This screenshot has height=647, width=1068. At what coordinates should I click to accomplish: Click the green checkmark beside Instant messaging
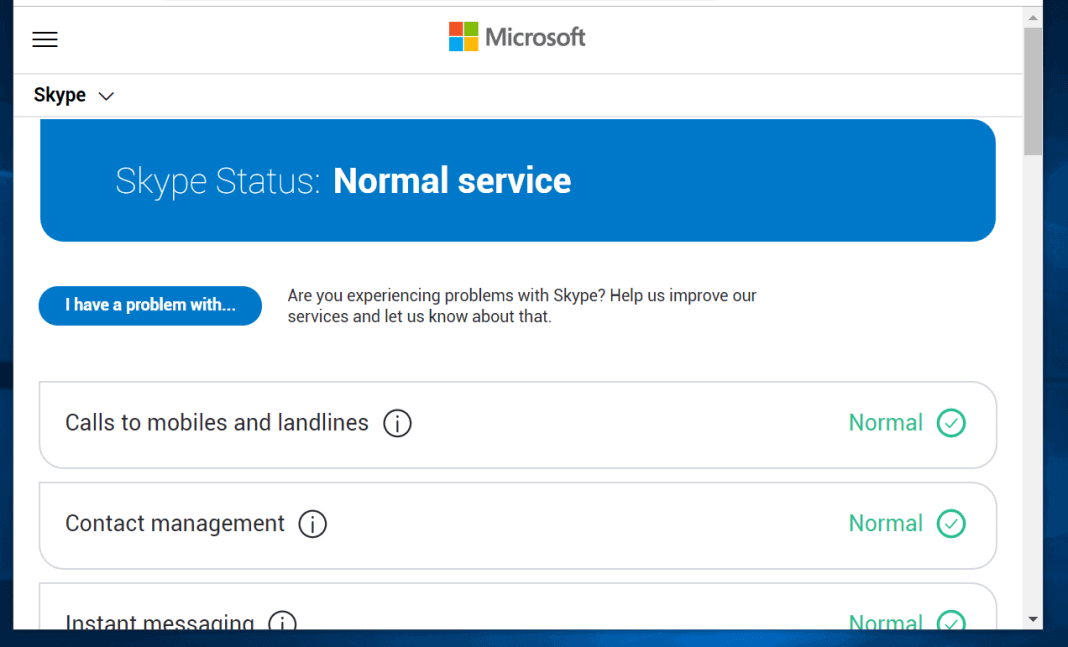pos(951,622)
